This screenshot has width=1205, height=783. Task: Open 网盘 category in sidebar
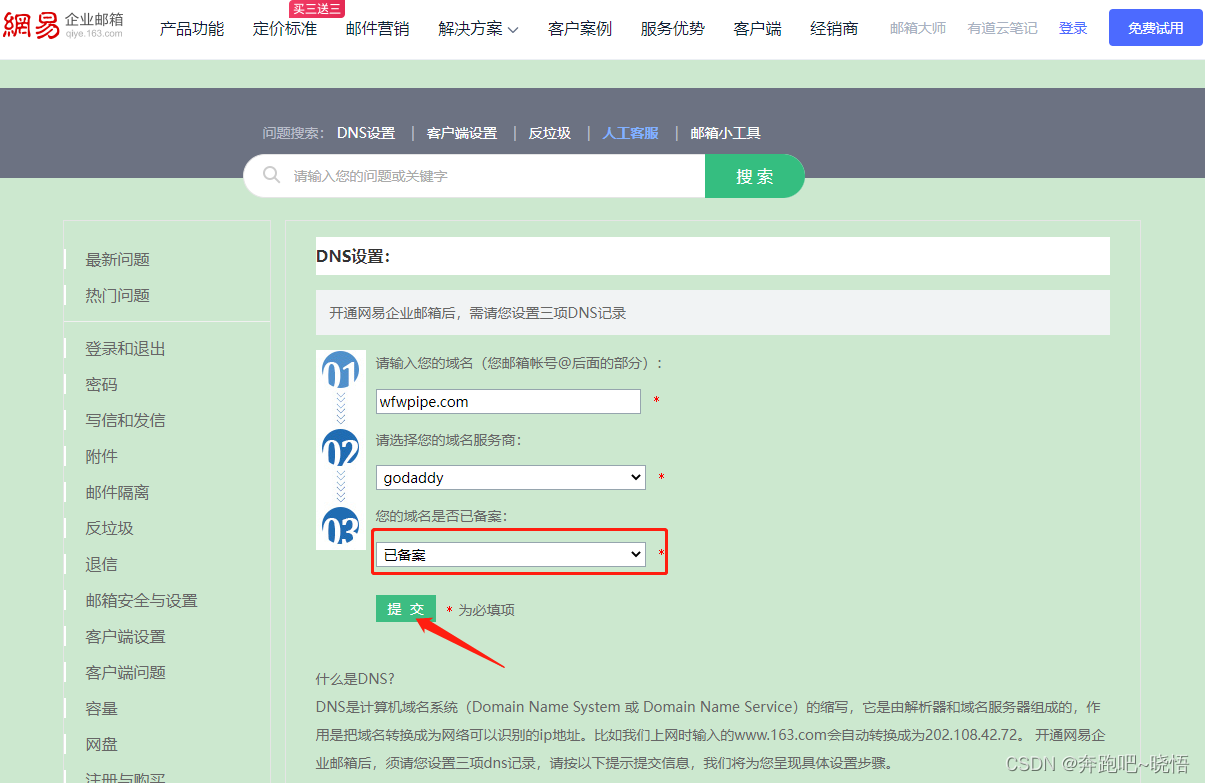click(101, 745)
